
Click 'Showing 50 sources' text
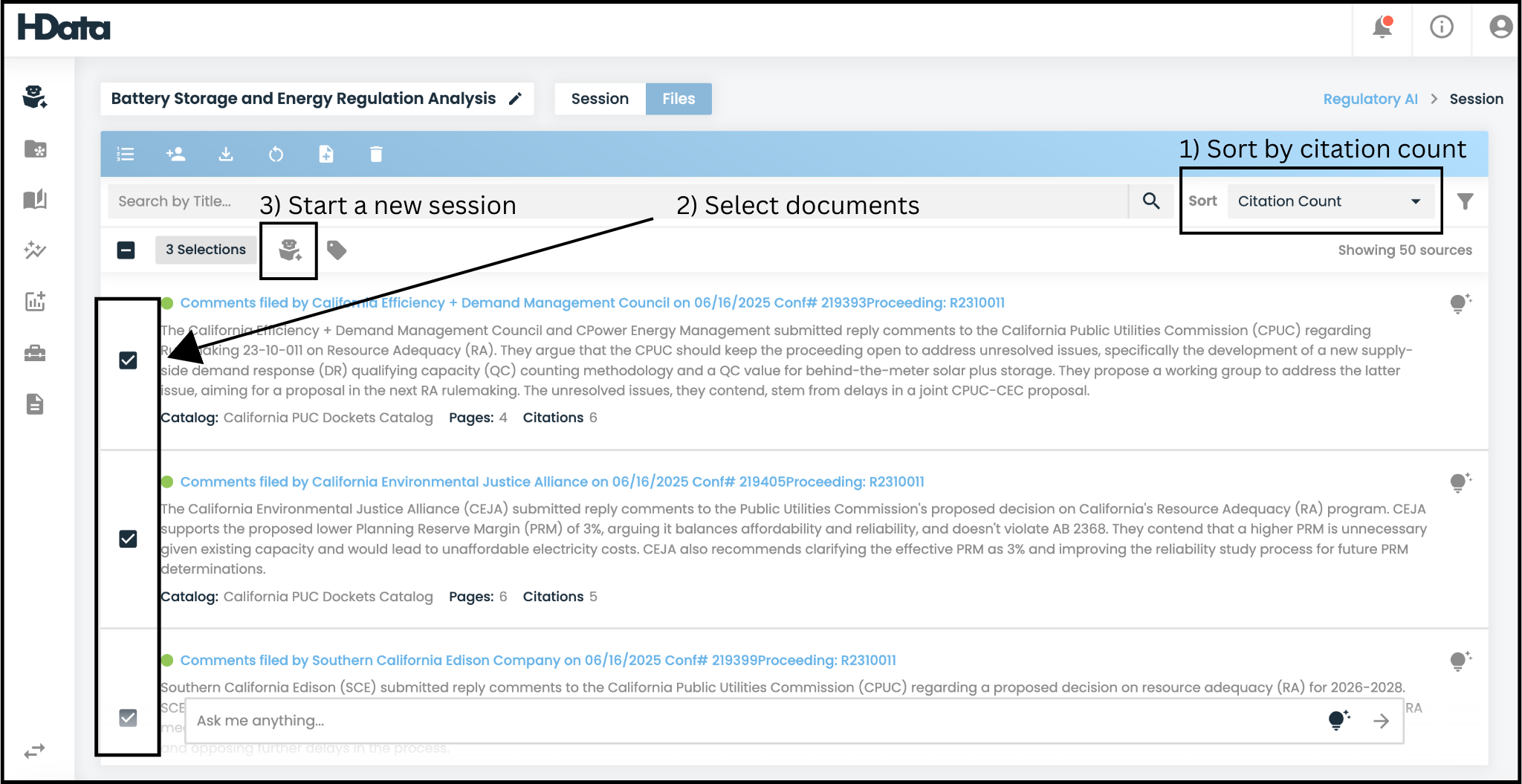[1405, 250]
